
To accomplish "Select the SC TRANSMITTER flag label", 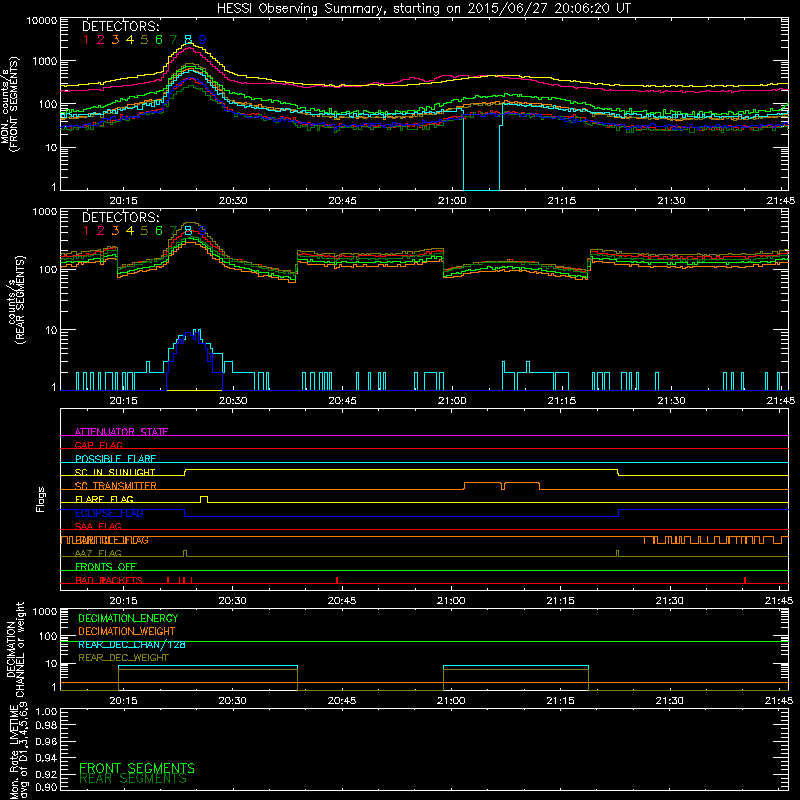I will click(116, 486).
